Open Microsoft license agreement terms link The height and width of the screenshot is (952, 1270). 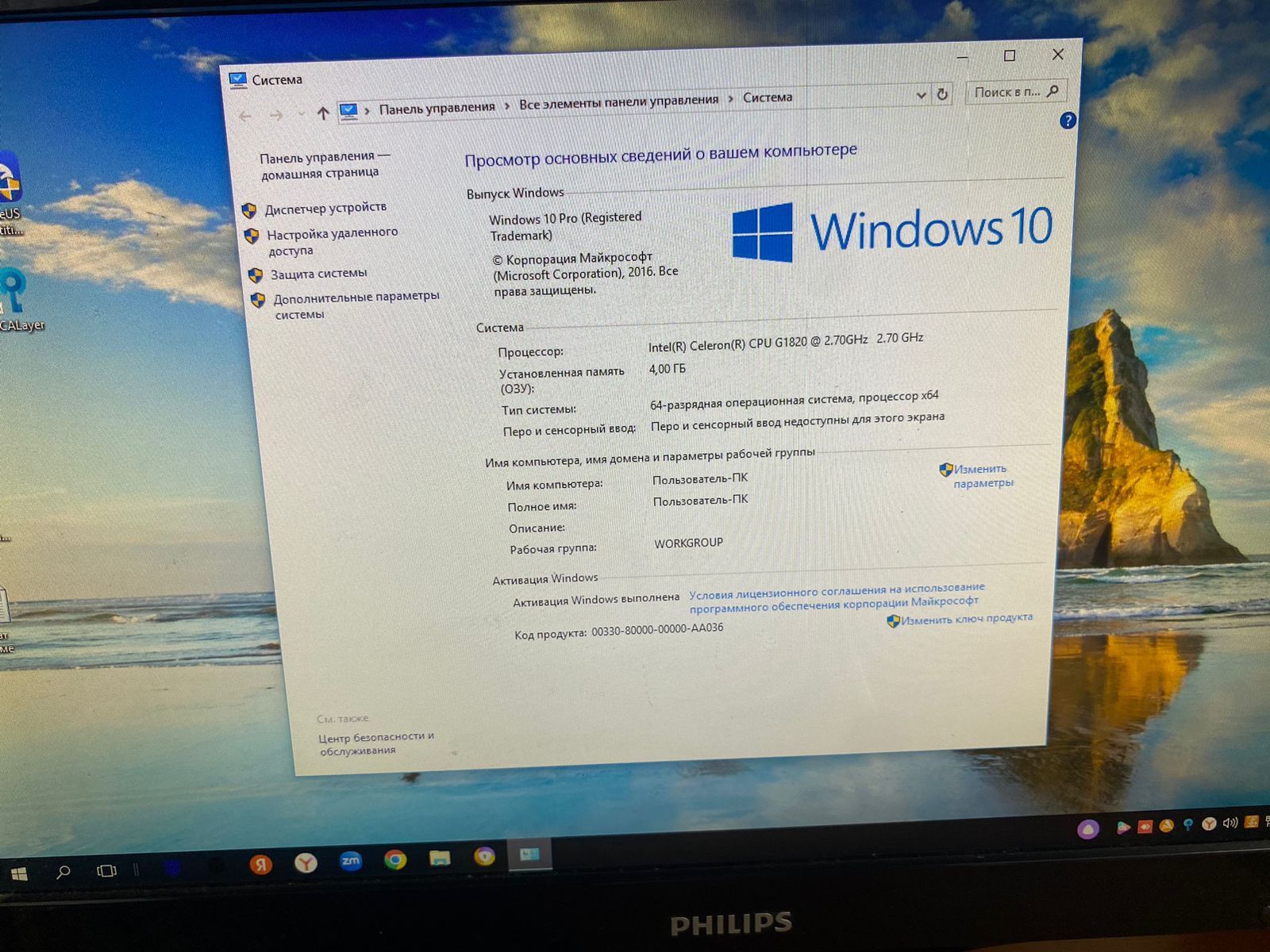837,597
